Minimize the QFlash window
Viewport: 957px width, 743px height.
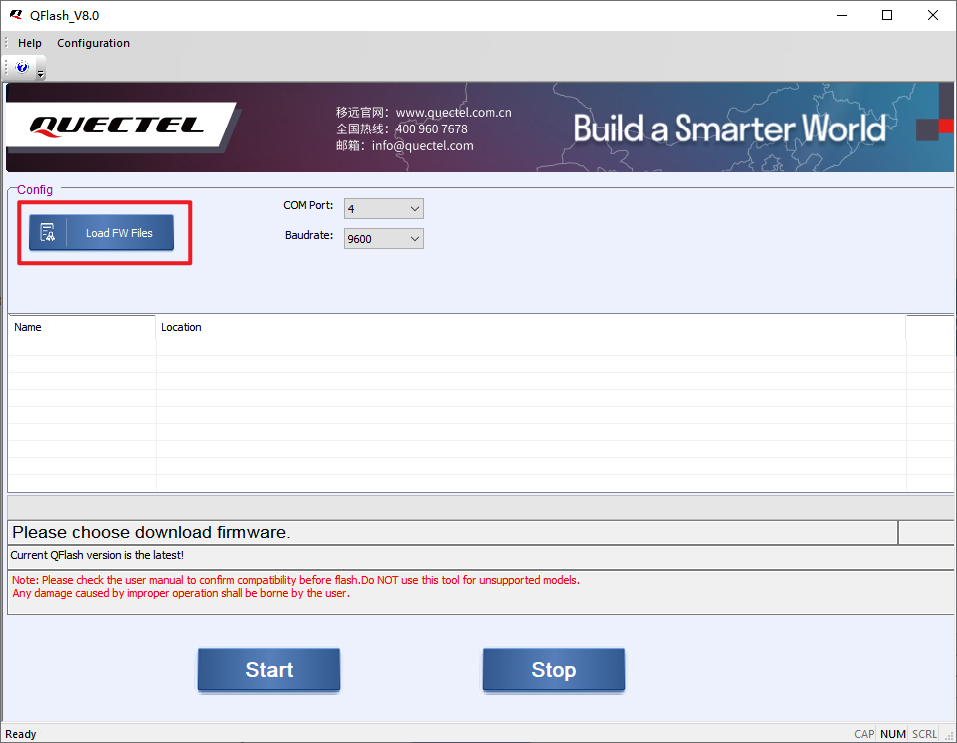click(x=842, y=15)
